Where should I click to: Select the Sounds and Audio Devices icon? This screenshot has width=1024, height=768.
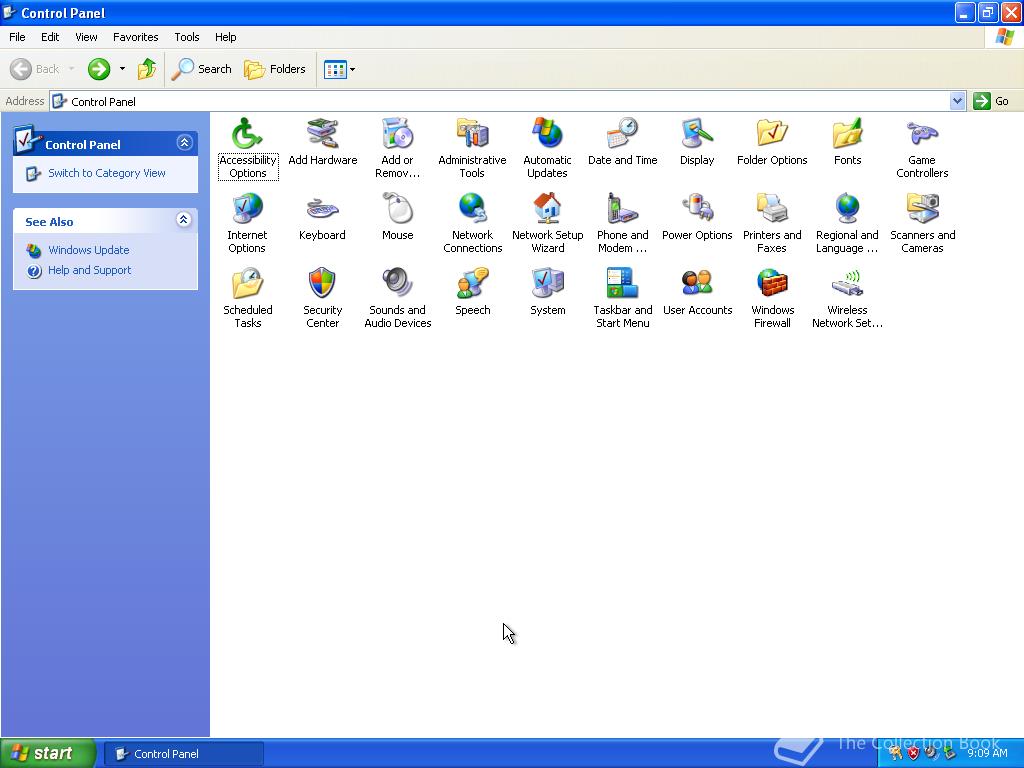pos(397,284)
